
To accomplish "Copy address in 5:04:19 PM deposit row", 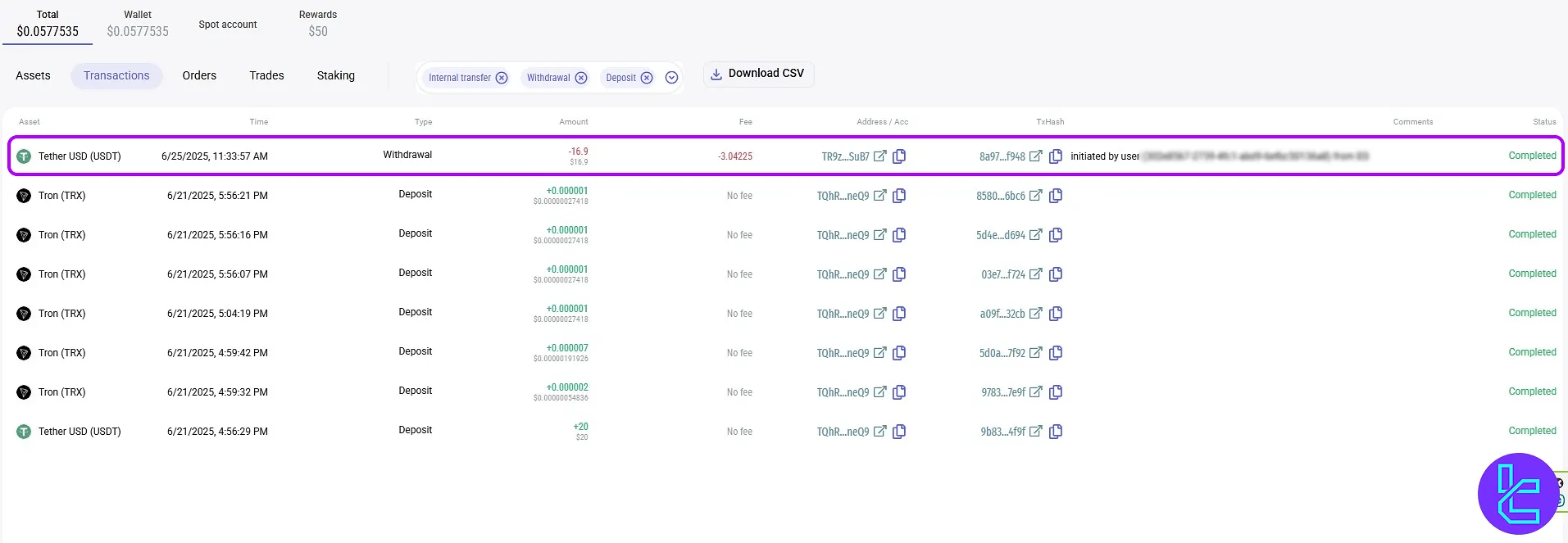I will 899,313.
